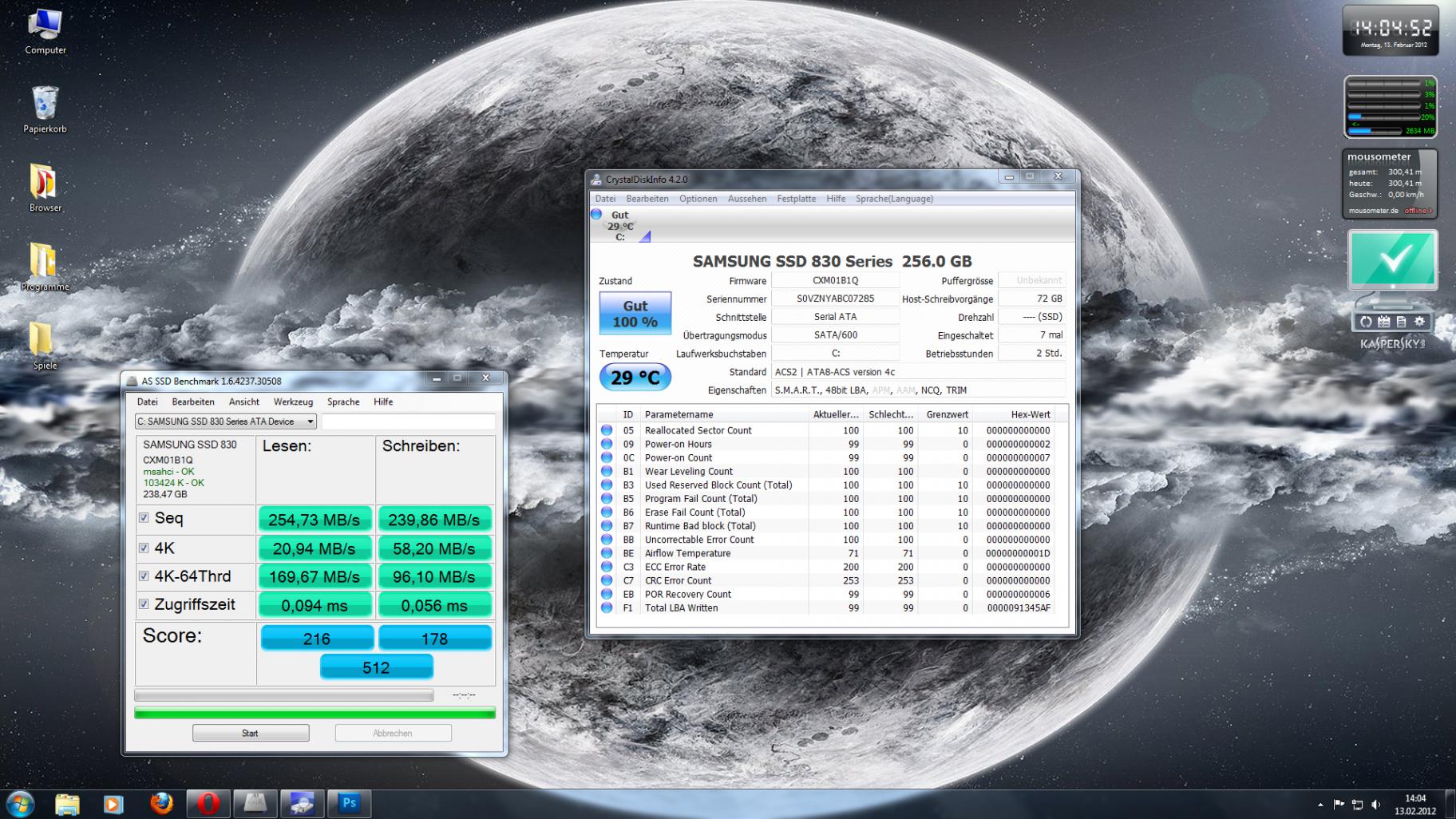The width and height of the screenshot is (1456, 819).
Task: Click the Gut 100 % health status button
Action: point(635,314)
